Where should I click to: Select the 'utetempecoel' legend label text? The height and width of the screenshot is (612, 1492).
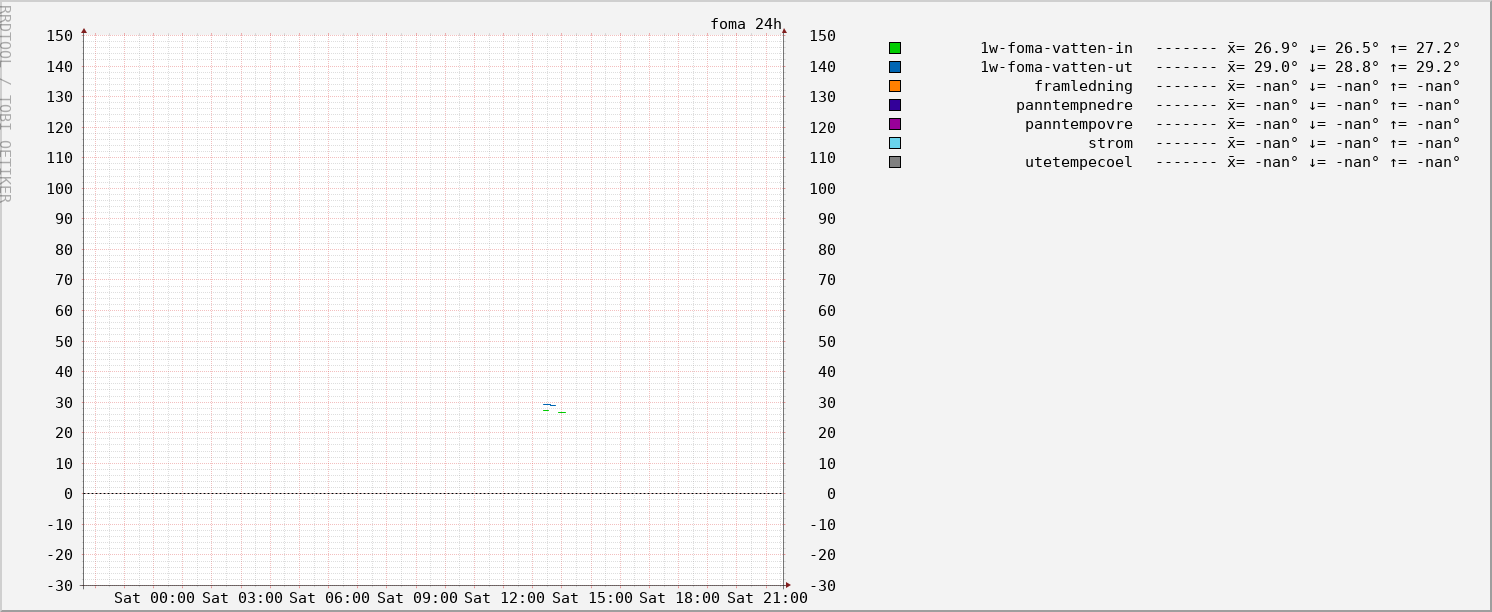point(1079,162)
